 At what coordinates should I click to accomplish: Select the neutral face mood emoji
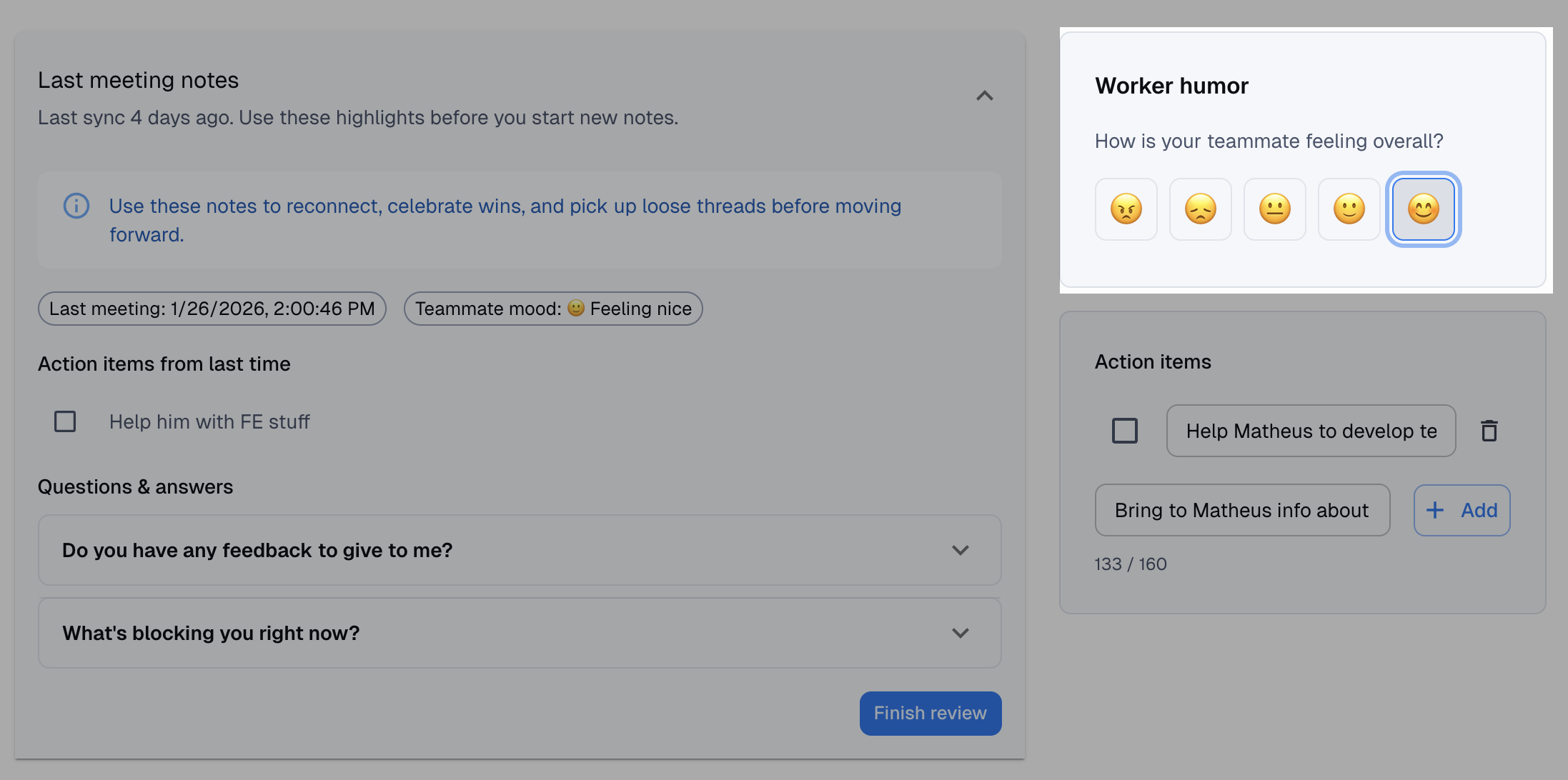[1274, 209]
